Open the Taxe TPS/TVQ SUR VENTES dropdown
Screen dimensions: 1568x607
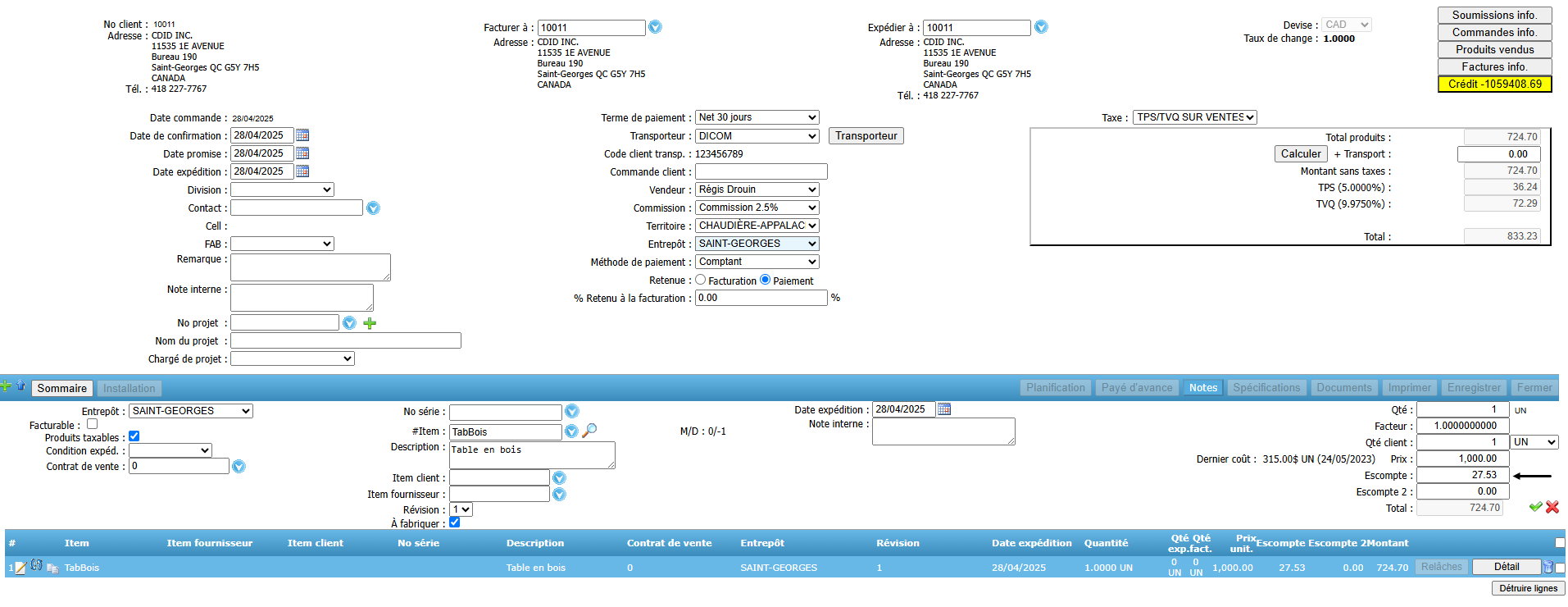1194,117
